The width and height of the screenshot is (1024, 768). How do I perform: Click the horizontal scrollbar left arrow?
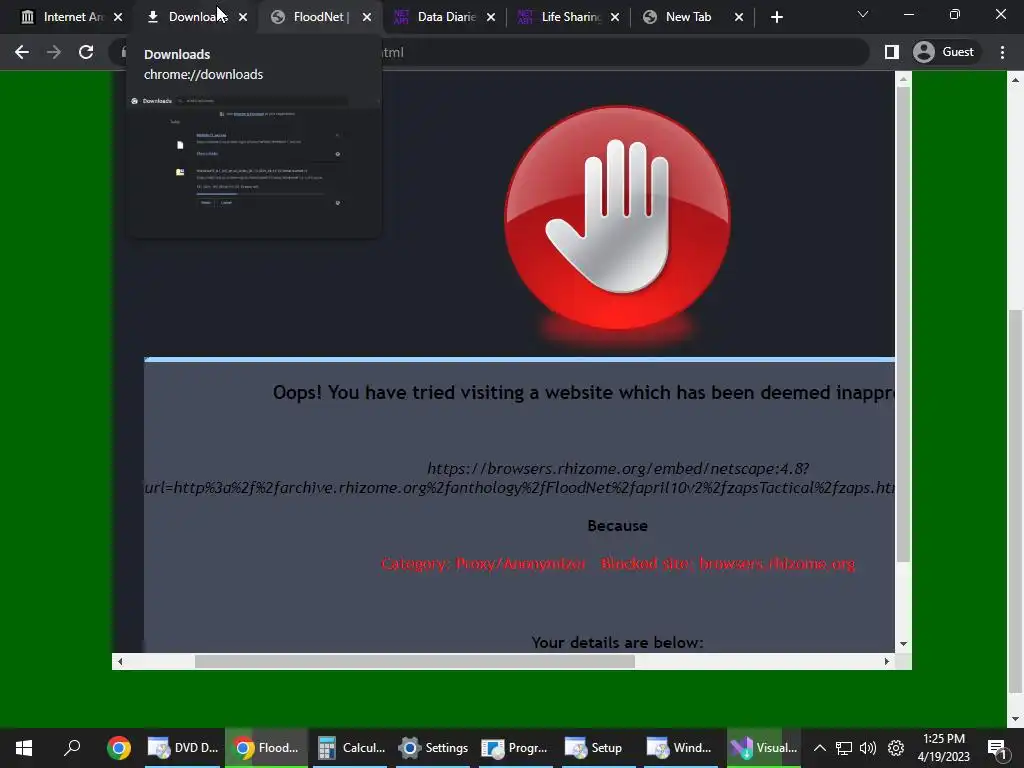click(x=120, y=662)
